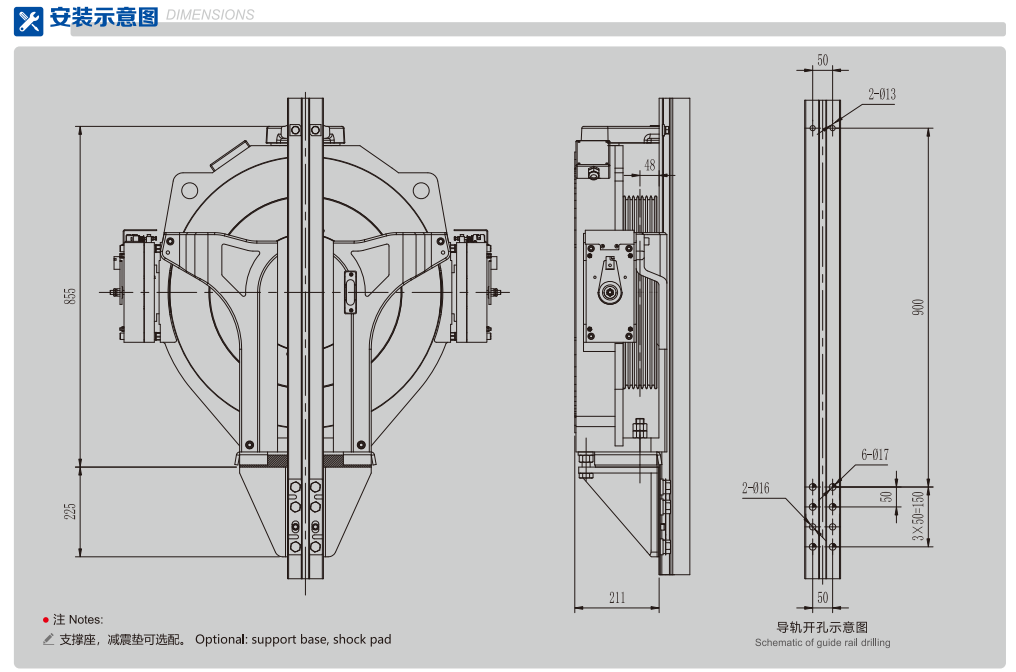Click the 2-Ø16 hole callout
The width and height of the screenshot is (1016, 672).
coord(756,488)
